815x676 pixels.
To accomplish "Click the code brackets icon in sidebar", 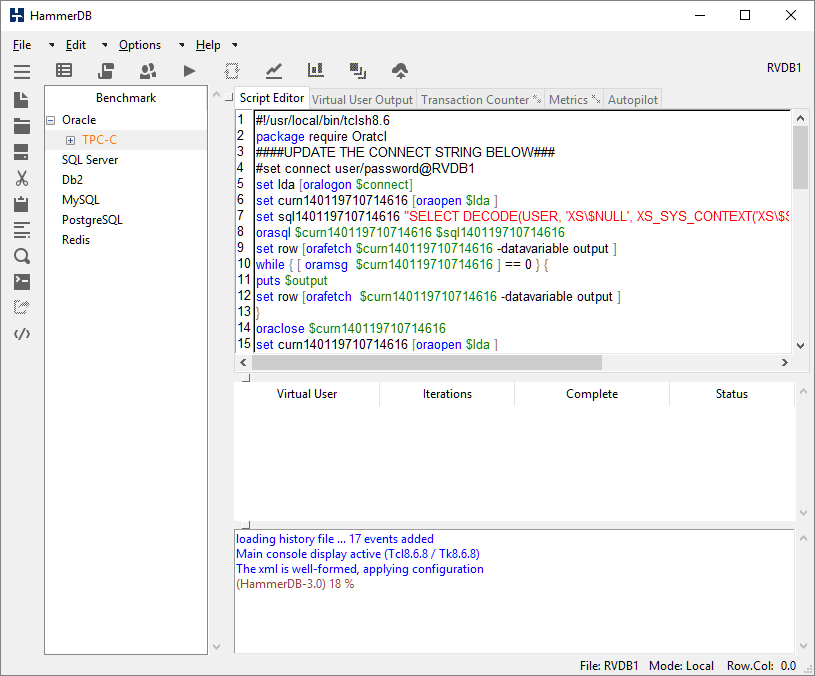I will [x=21, y=334].
